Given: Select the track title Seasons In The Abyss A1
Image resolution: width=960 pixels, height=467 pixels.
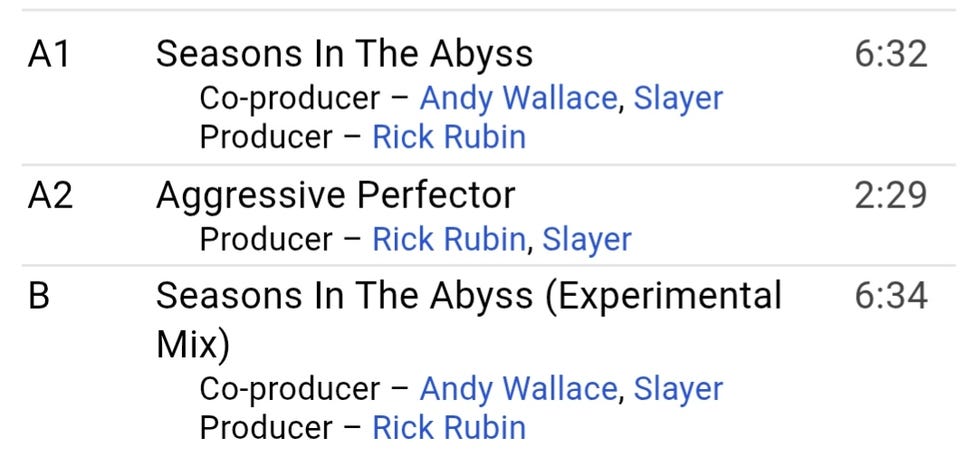Looking at the screenshot, I should pyautogui.click(x=344, y=55).
